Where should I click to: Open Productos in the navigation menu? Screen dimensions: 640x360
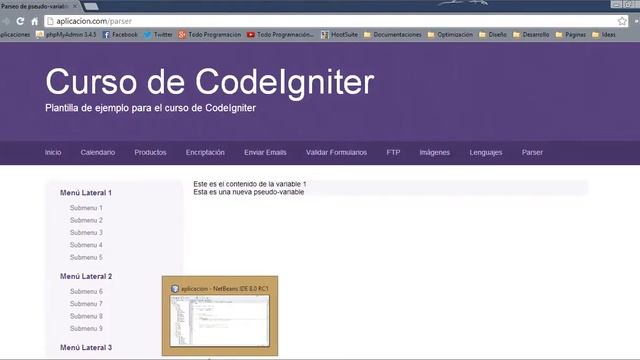pyautogui.click(x=150, y=152)
